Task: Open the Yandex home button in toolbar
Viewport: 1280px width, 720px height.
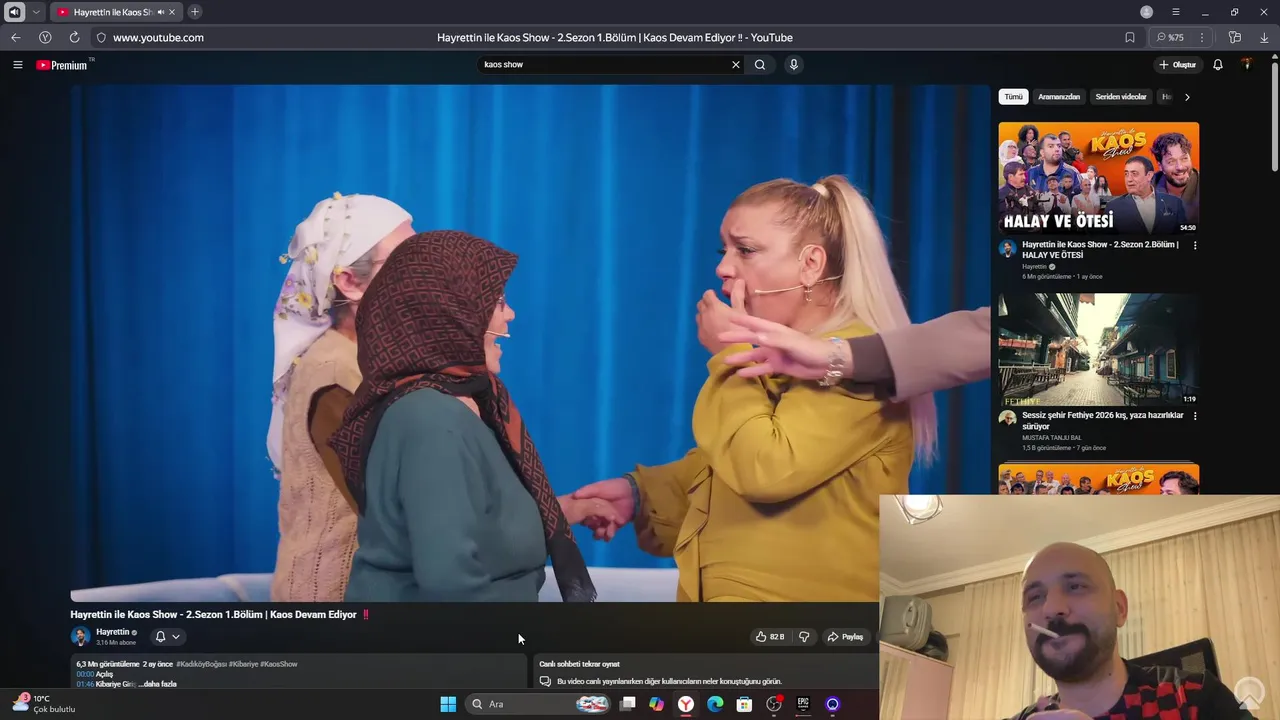Action: [x=45, y=37]
